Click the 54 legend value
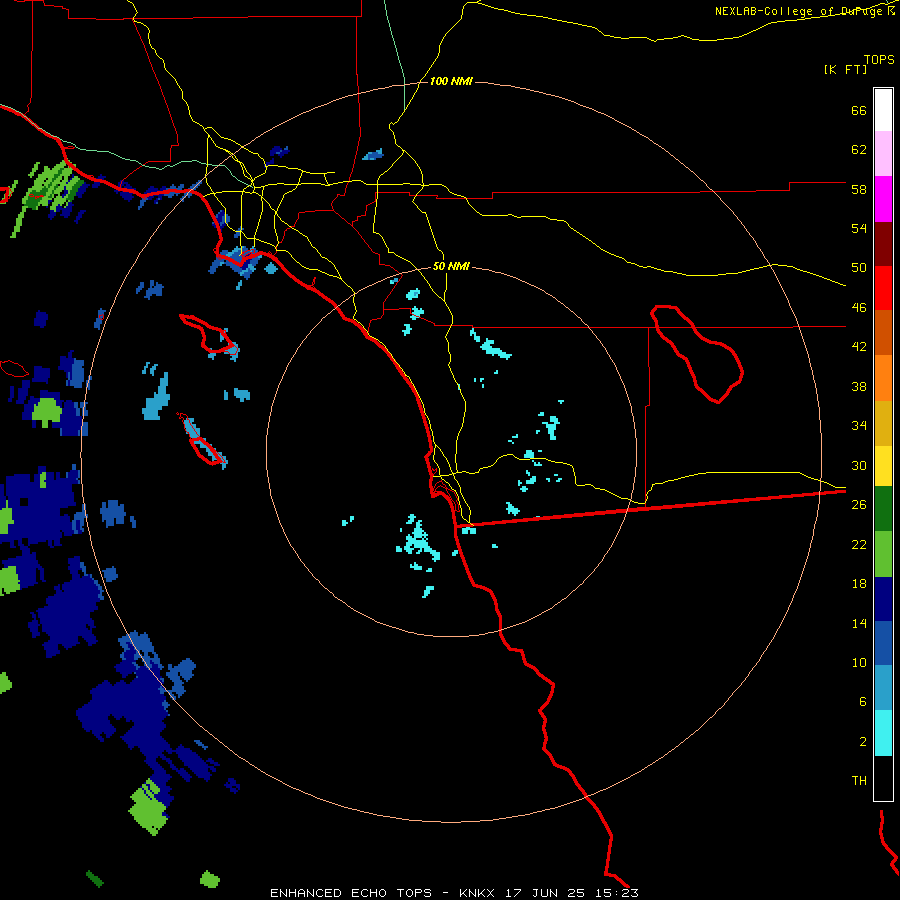The height and width of the screenshot is (900, 900). pos(859,228)
